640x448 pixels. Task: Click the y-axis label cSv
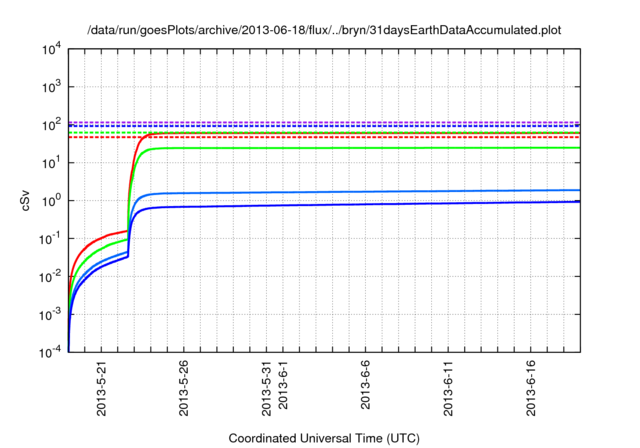point(25,200)
